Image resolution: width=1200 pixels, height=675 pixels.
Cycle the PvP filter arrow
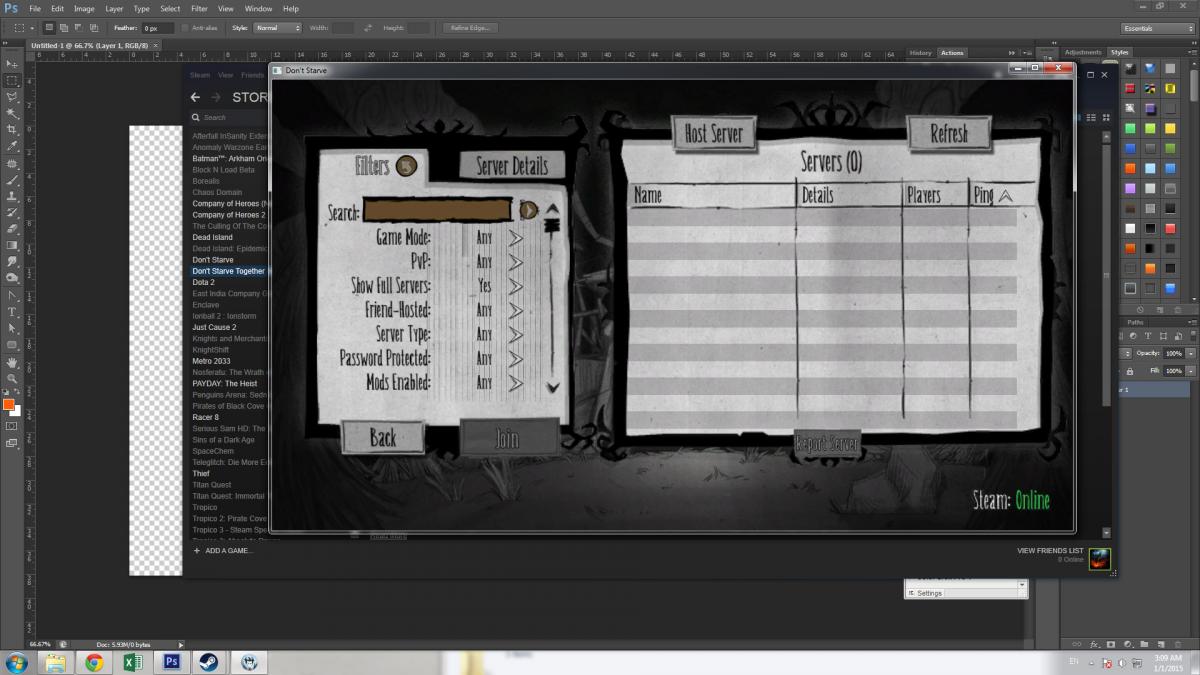(x=515, y=262)
